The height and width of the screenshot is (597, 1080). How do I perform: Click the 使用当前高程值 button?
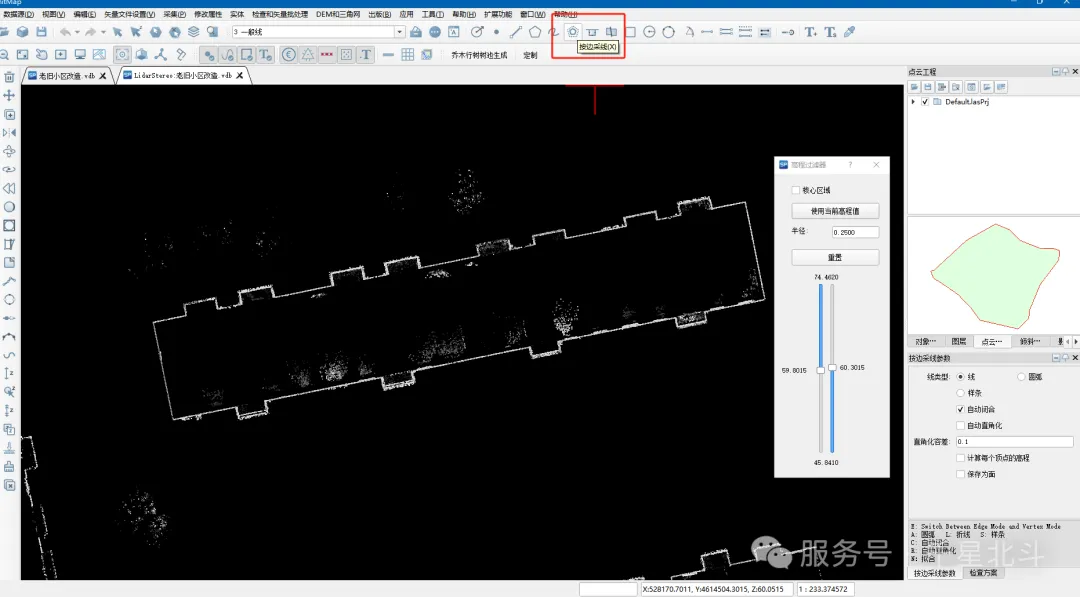[835, 211]
